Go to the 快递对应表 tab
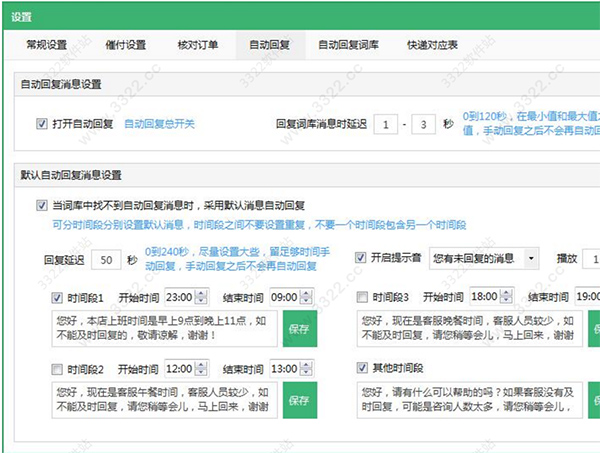Image resolution: width=600 pixels, height=453 pixels. pyautogui.click(x=433, y=44)
